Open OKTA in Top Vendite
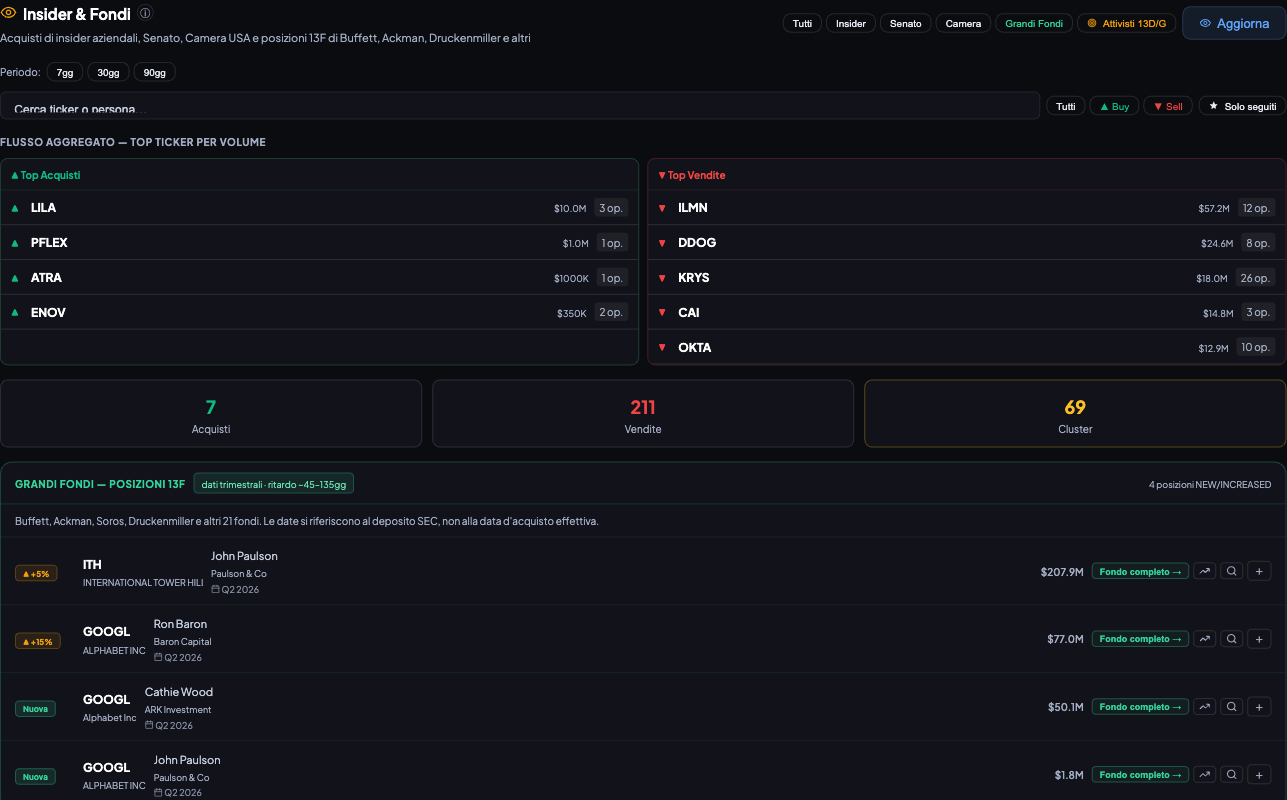 (967, 348)
